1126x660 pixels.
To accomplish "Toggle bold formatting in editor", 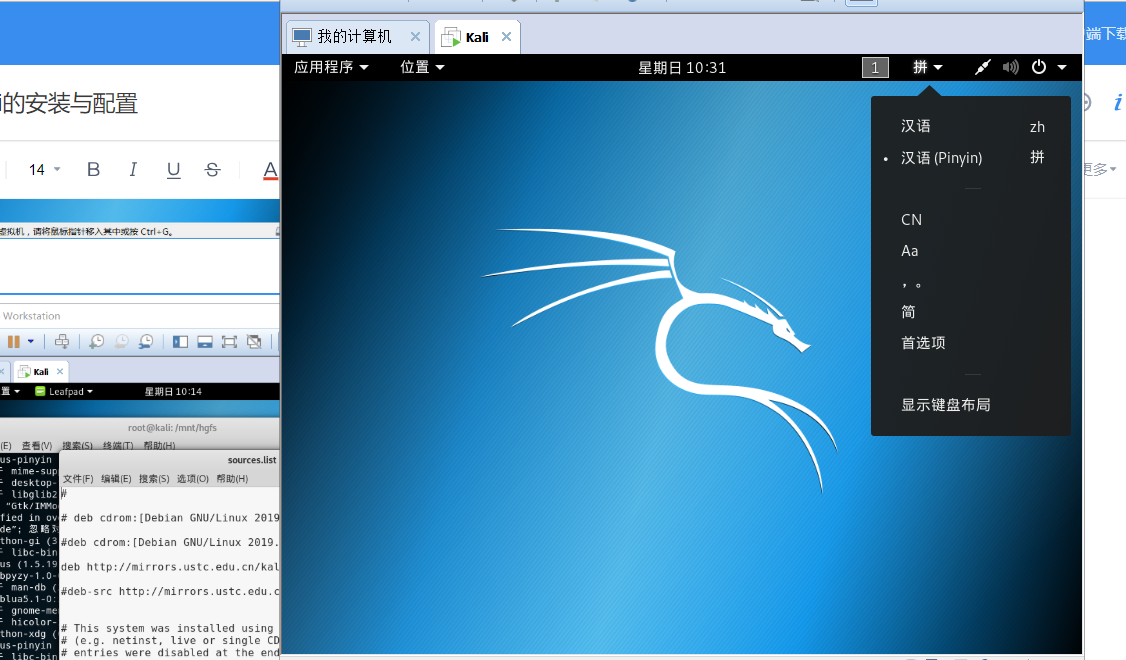I will pos(93,169).
